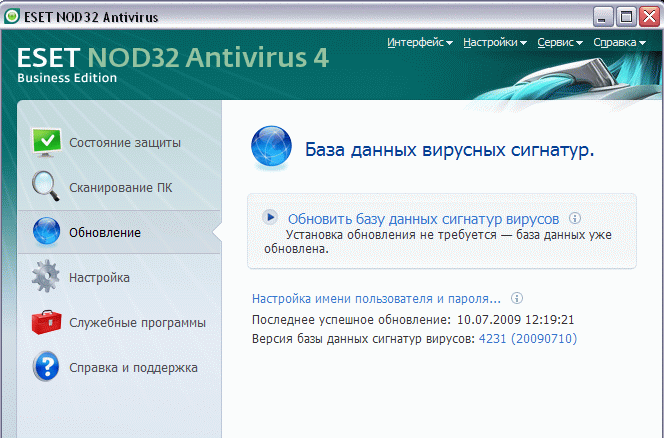Click the last update date 10.07.2009 12:19:21
Screen dimensions: 664x438
[515, 319]
